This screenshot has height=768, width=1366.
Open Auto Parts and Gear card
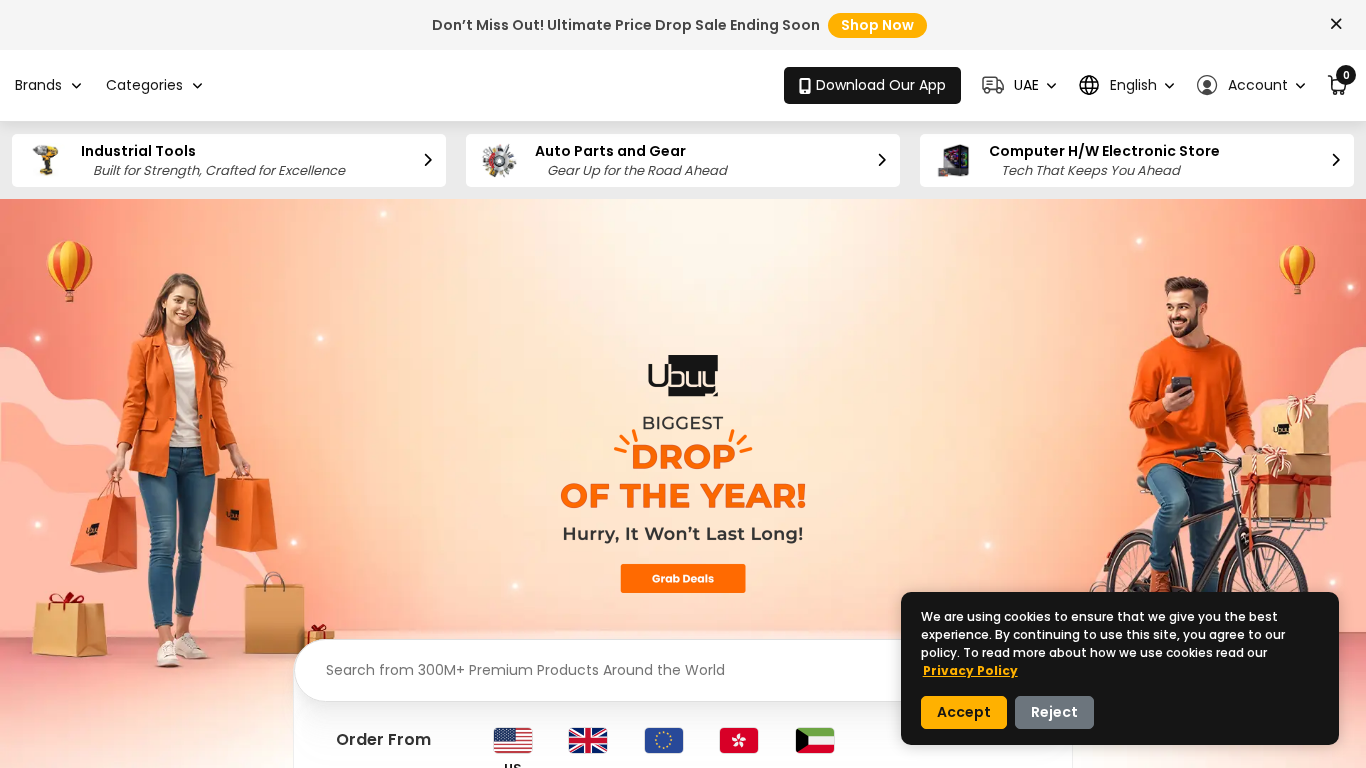[683, 160]
